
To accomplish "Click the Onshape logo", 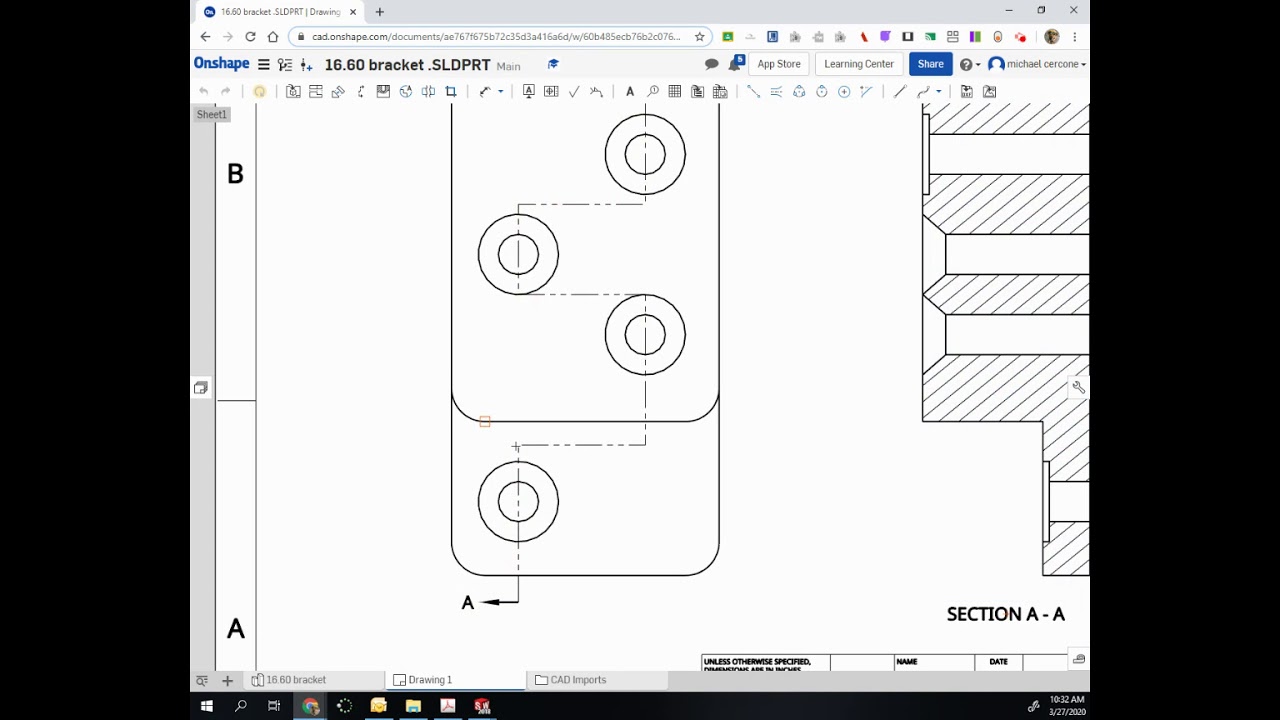I will coord(221,64).
